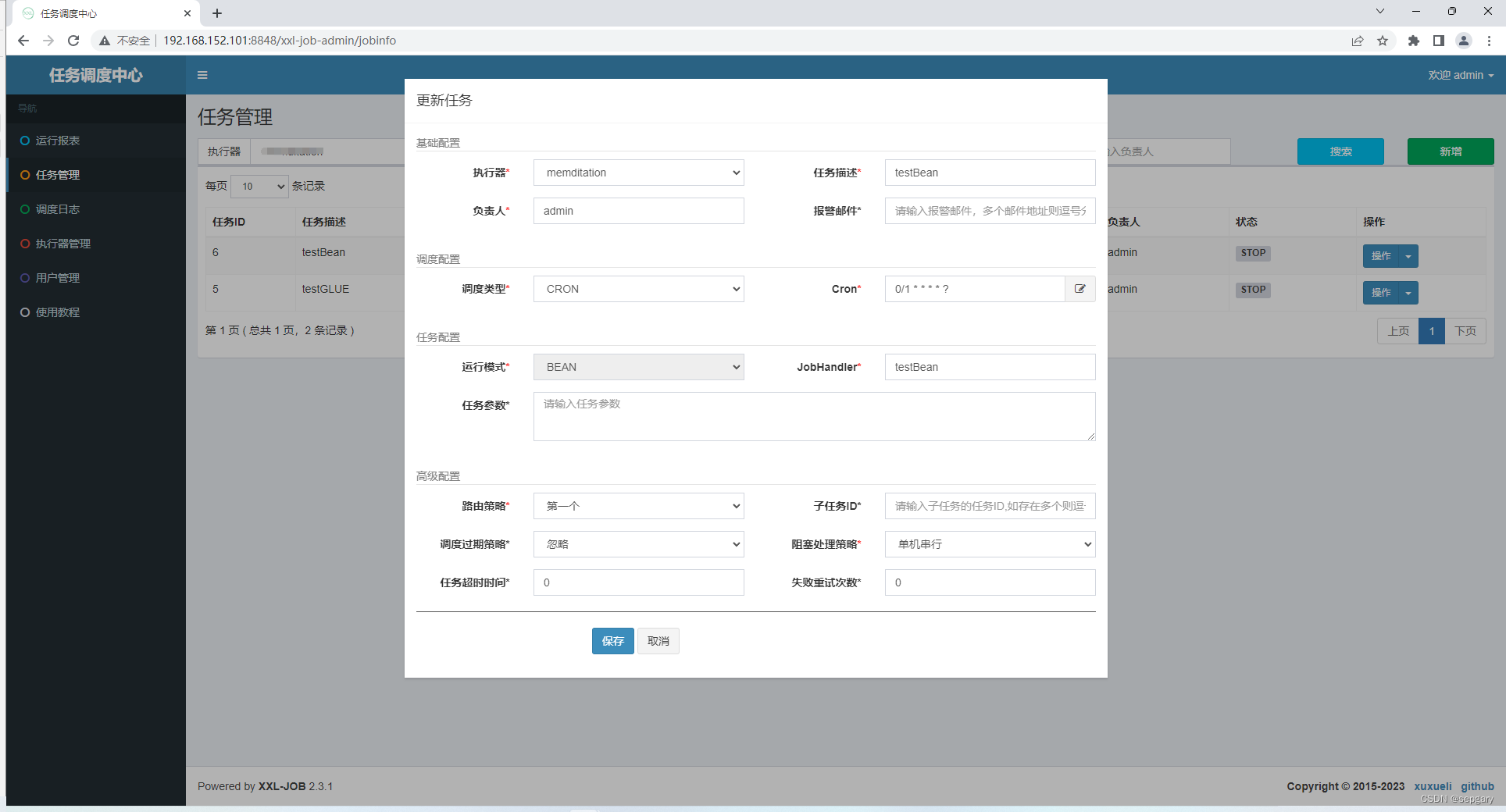
Task: Open the github link in the footer
Action: 1477,786
